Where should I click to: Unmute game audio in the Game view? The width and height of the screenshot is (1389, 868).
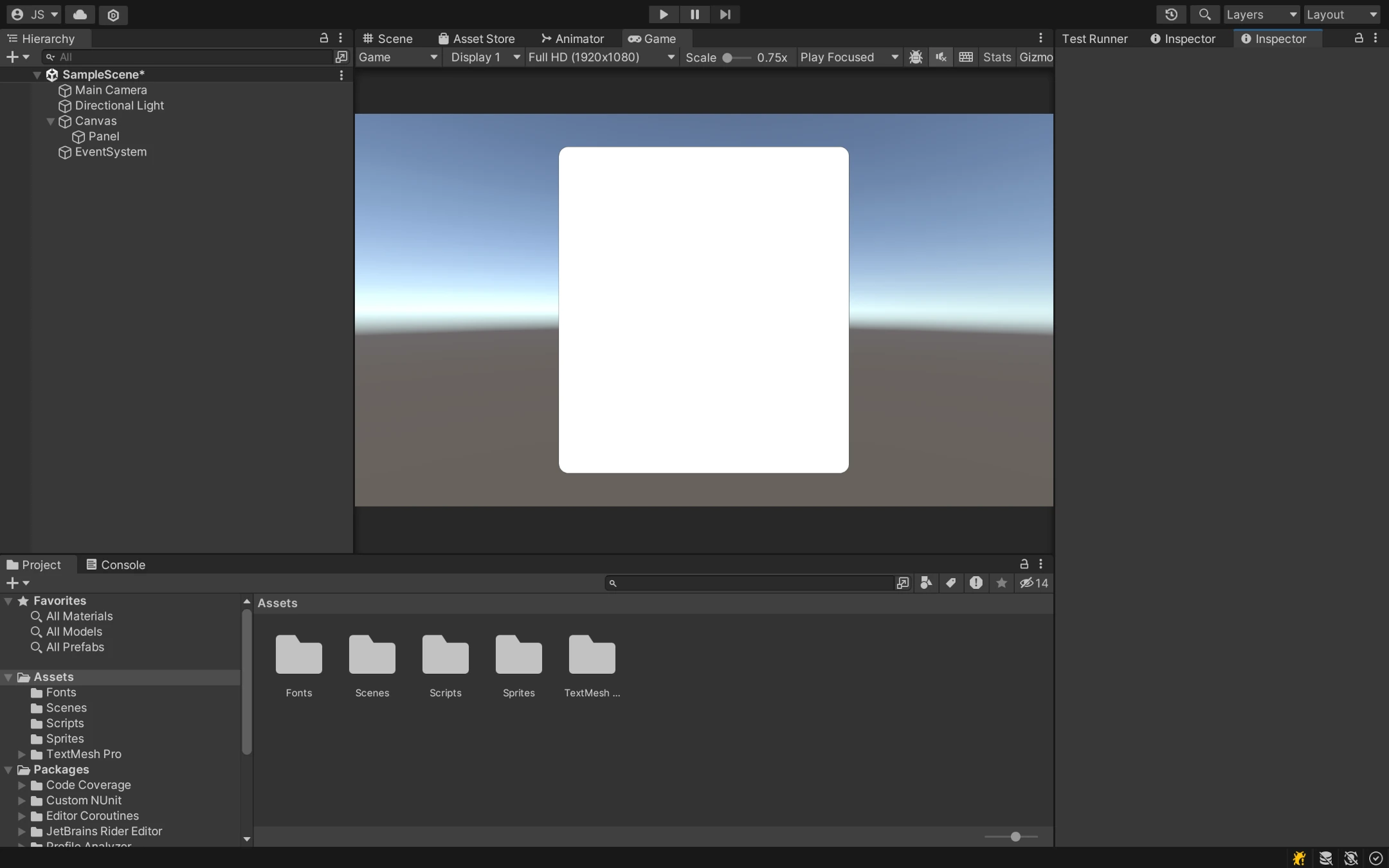click(940, 57)
